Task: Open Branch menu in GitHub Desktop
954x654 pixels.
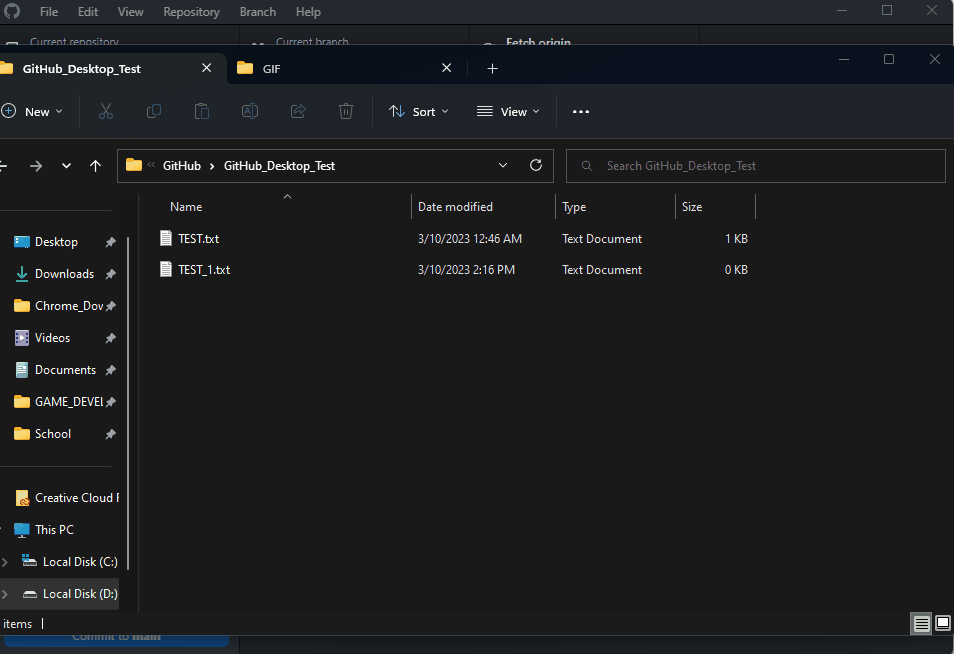Action: pyautogui.click(x=257, y=12)
